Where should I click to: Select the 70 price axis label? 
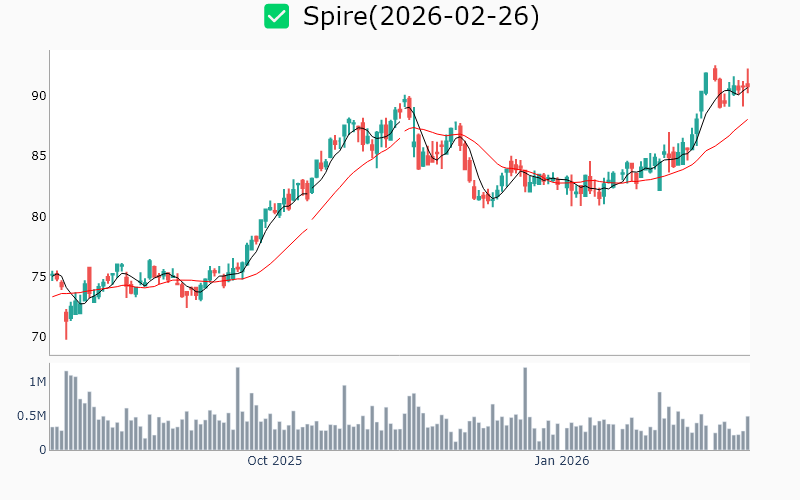tap(38, 336)
